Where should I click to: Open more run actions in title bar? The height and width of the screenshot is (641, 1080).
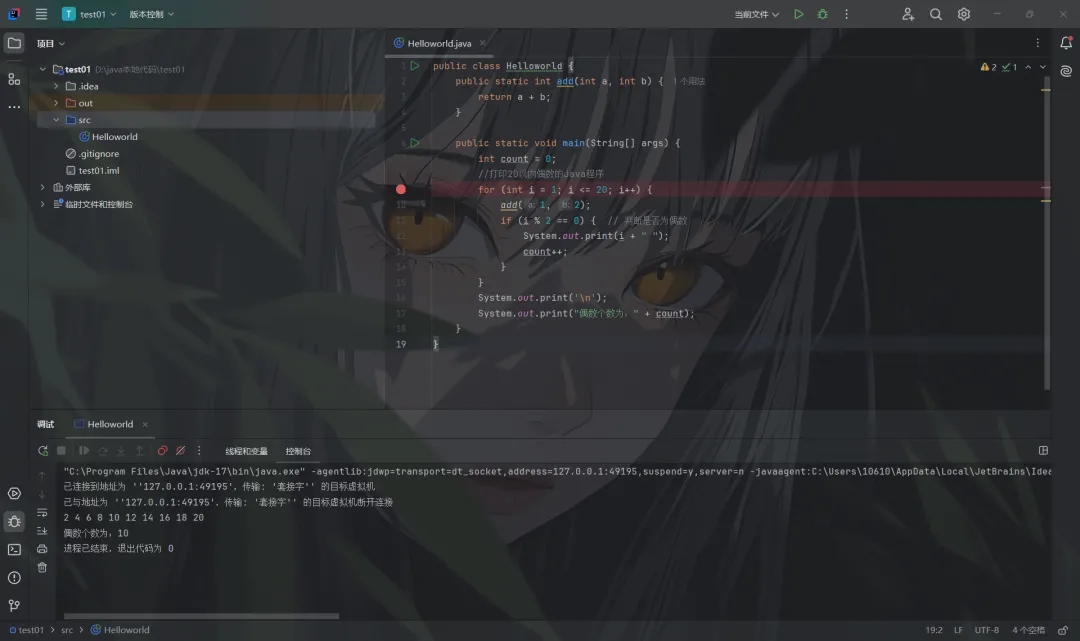coord(847,14)
